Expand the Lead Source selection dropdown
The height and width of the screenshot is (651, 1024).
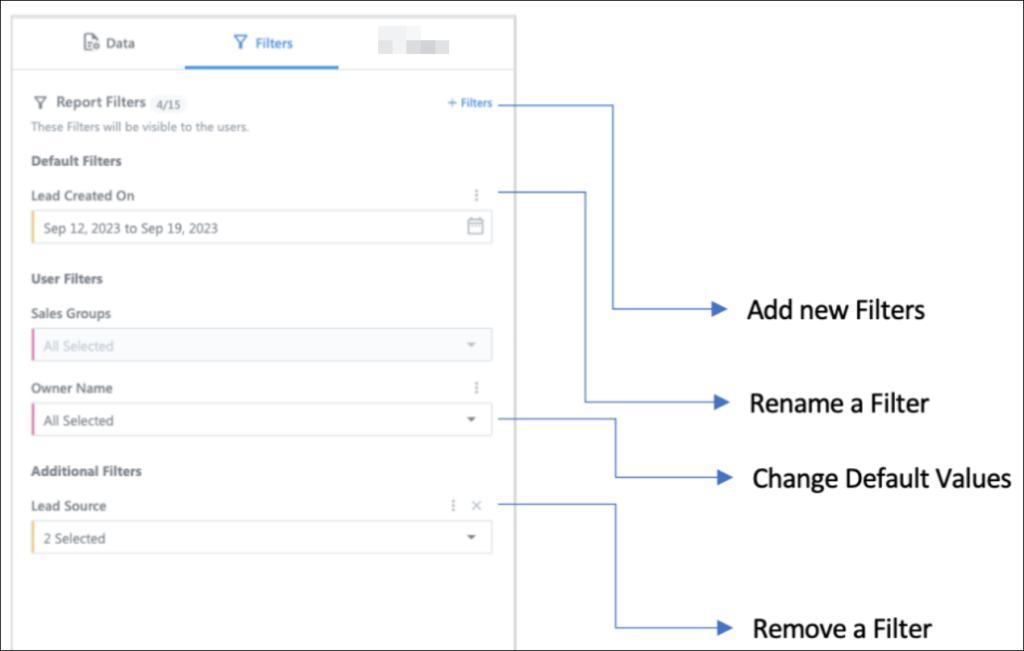click(473, 537)
